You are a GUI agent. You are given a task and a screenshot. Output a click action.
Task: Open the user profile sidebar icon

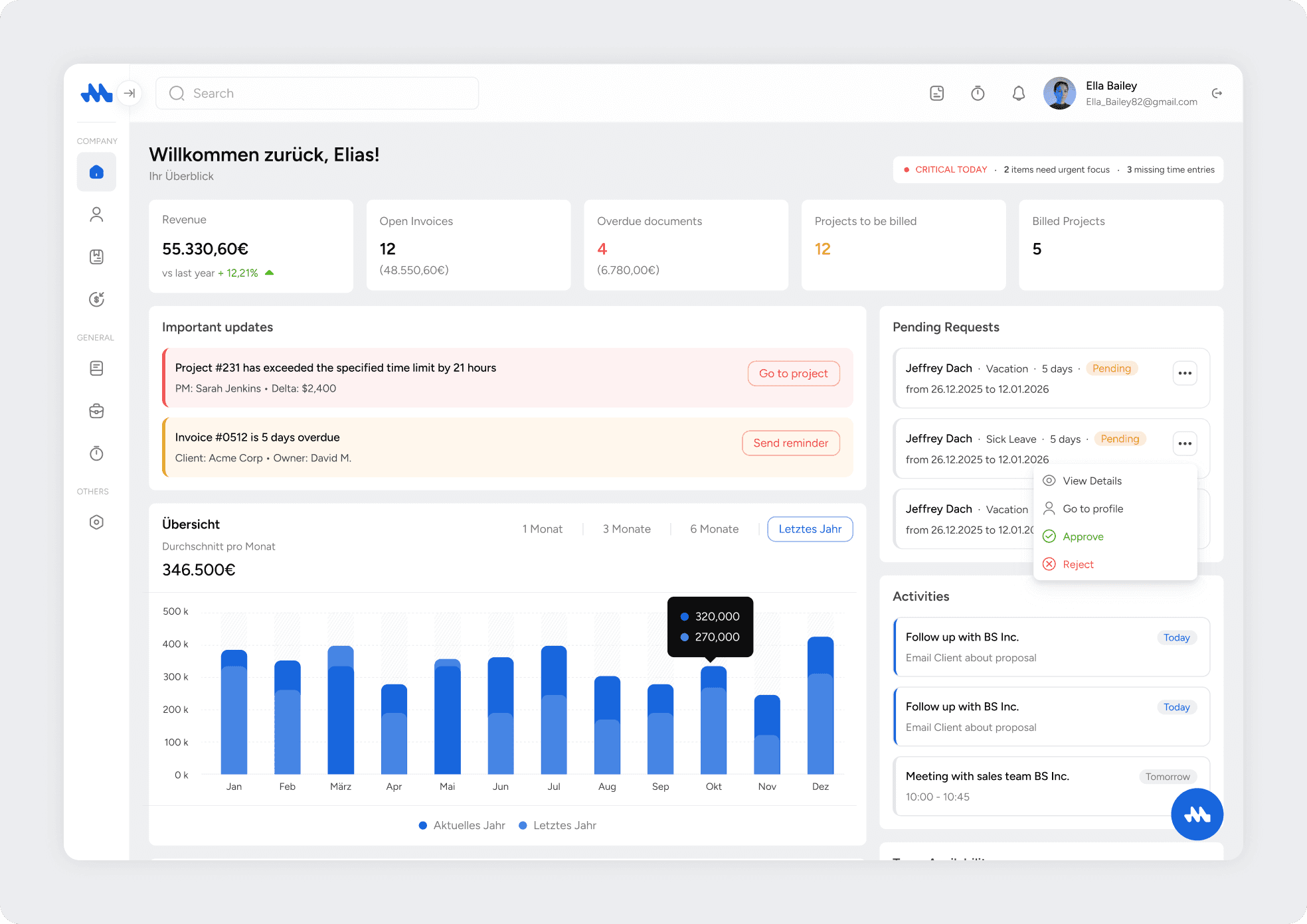[96, 214]
